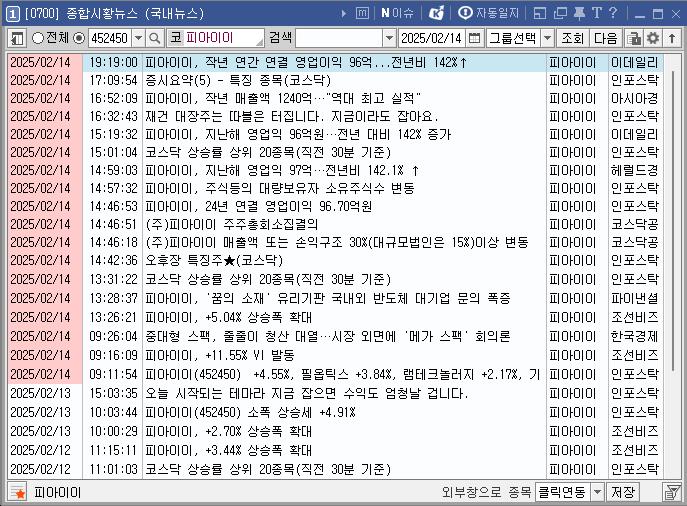Click the 저장 save button
This screenshot has width=687, height=506.
(623, 492)
